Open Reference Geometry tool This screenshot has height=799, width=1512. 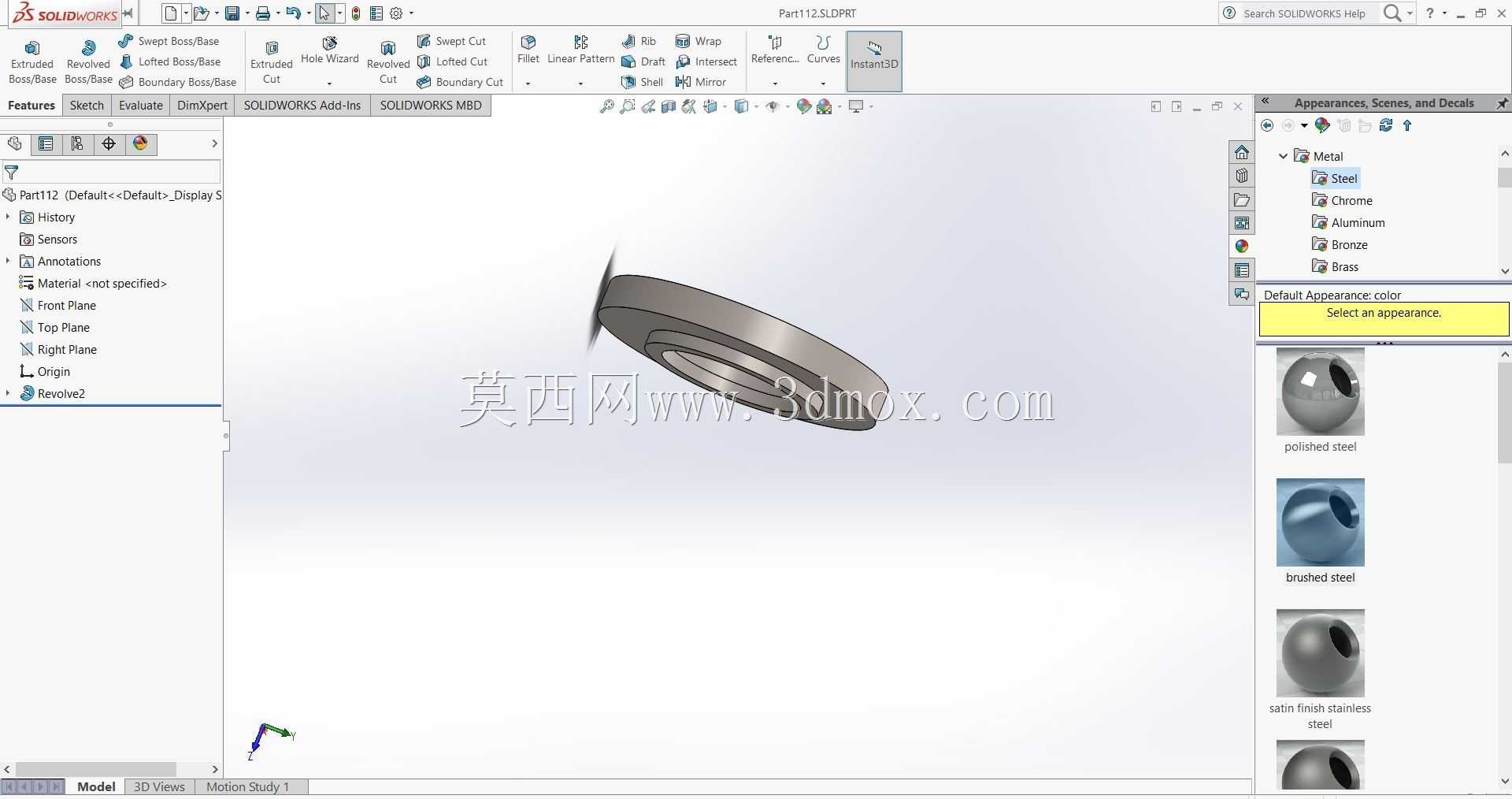[775, 50]
